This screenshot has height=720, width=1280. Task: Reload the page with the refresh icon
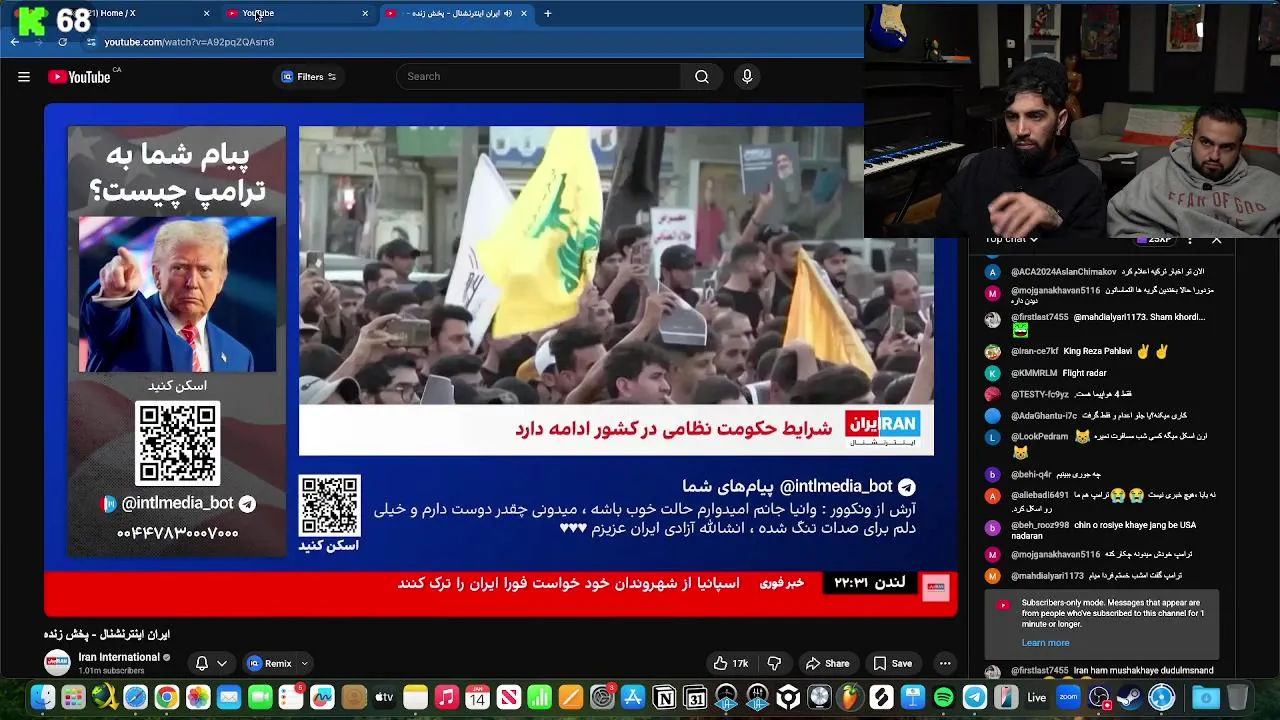(x=63, y=42)
